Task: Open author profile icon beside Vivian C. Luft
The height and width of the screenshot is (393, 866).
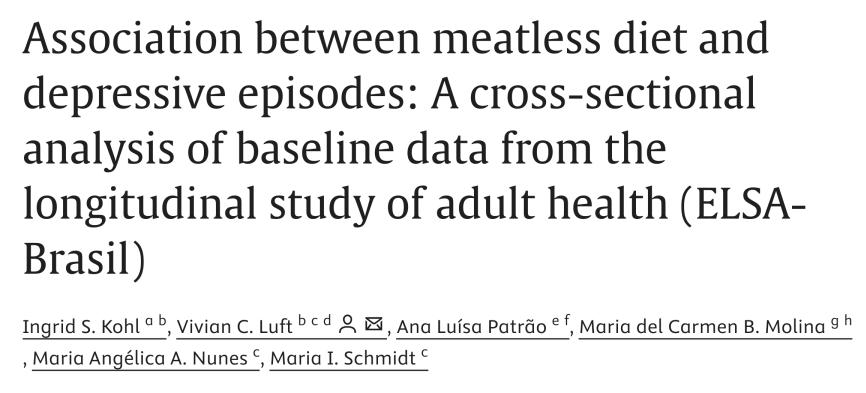Action: point(347,324)
